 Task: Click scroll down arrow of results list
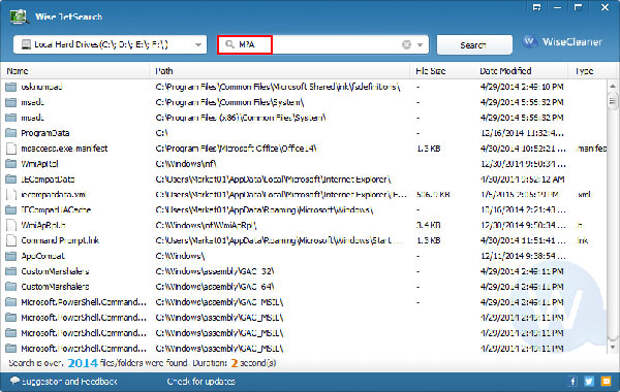[612, 347]
